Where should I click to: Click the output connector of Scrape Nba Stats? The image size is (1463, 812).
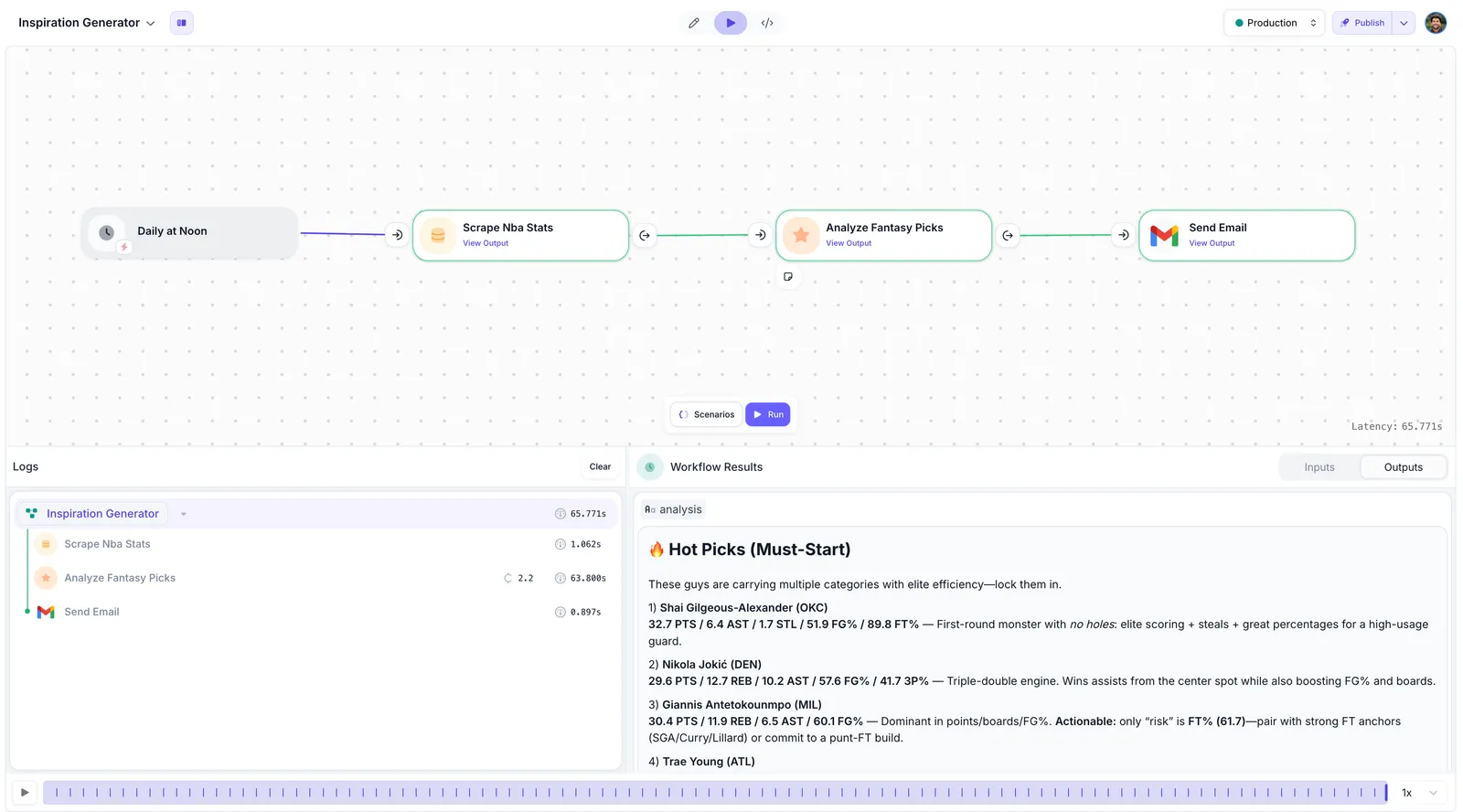[645, 235]
